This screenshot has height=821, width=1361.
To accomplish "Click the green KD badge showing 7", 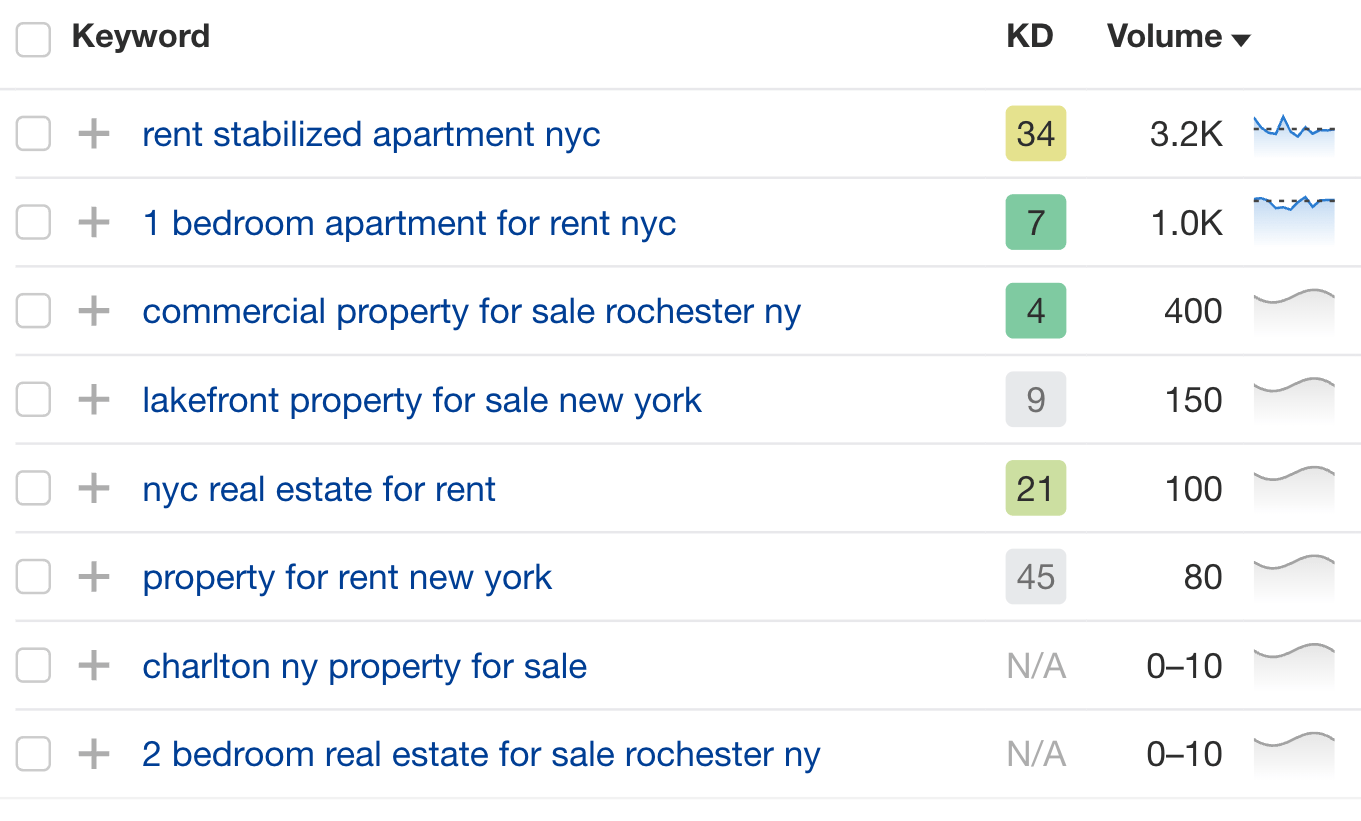I will point(1035,222).
